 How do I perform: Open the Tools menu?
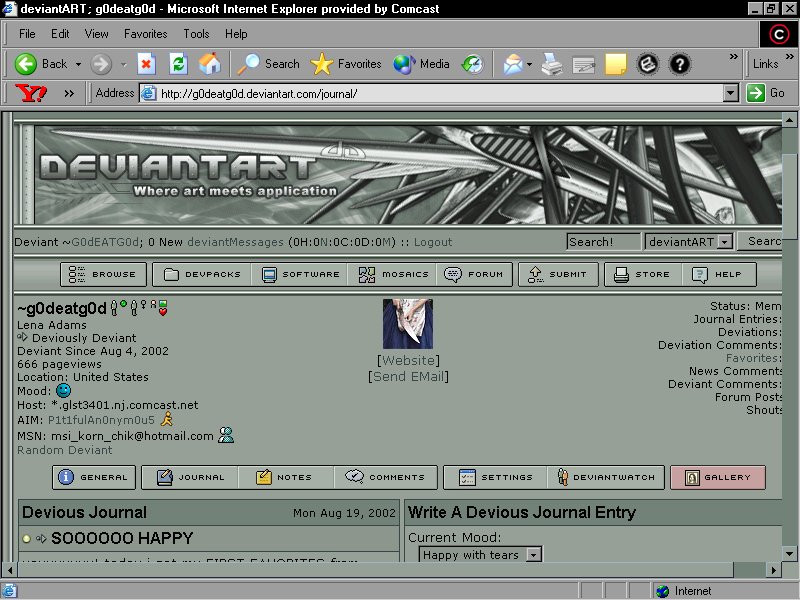point(196,34)
